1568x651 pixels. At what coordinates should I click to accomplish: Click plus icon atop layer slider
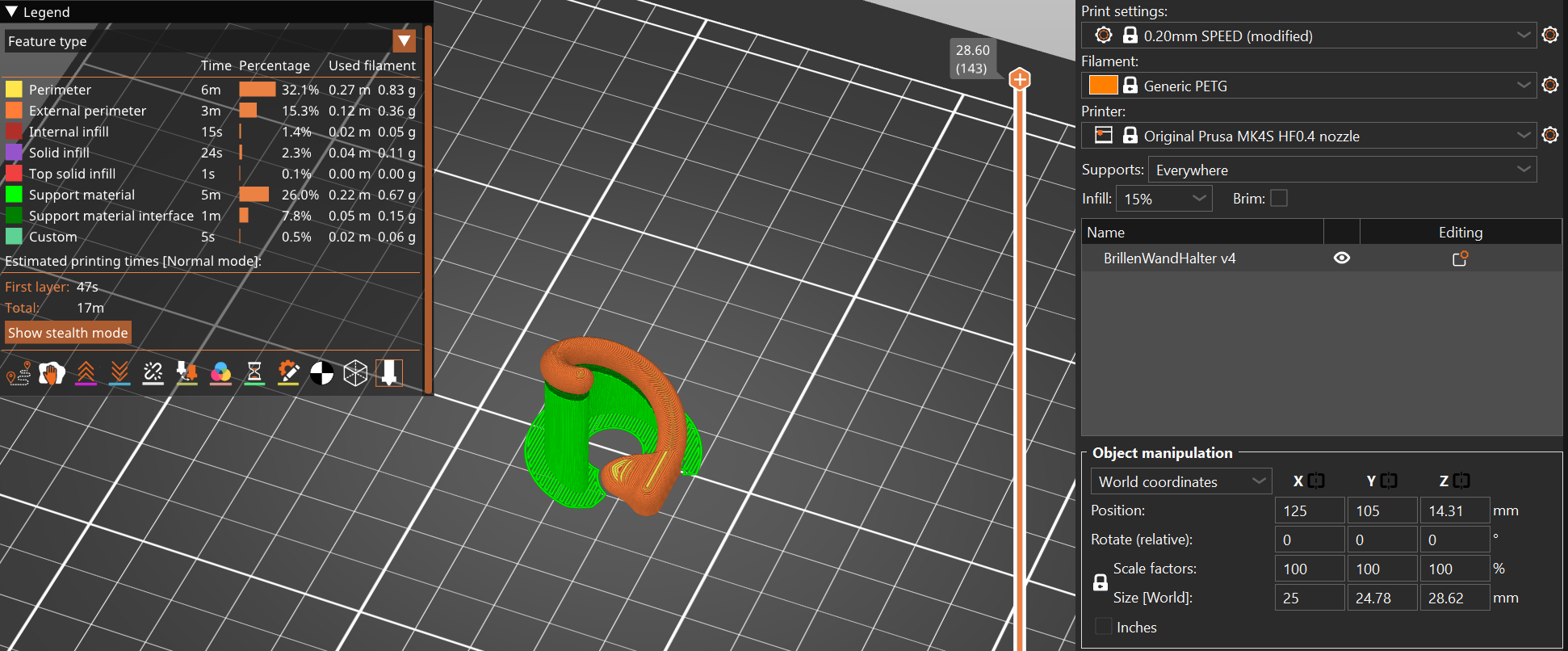1020,79
